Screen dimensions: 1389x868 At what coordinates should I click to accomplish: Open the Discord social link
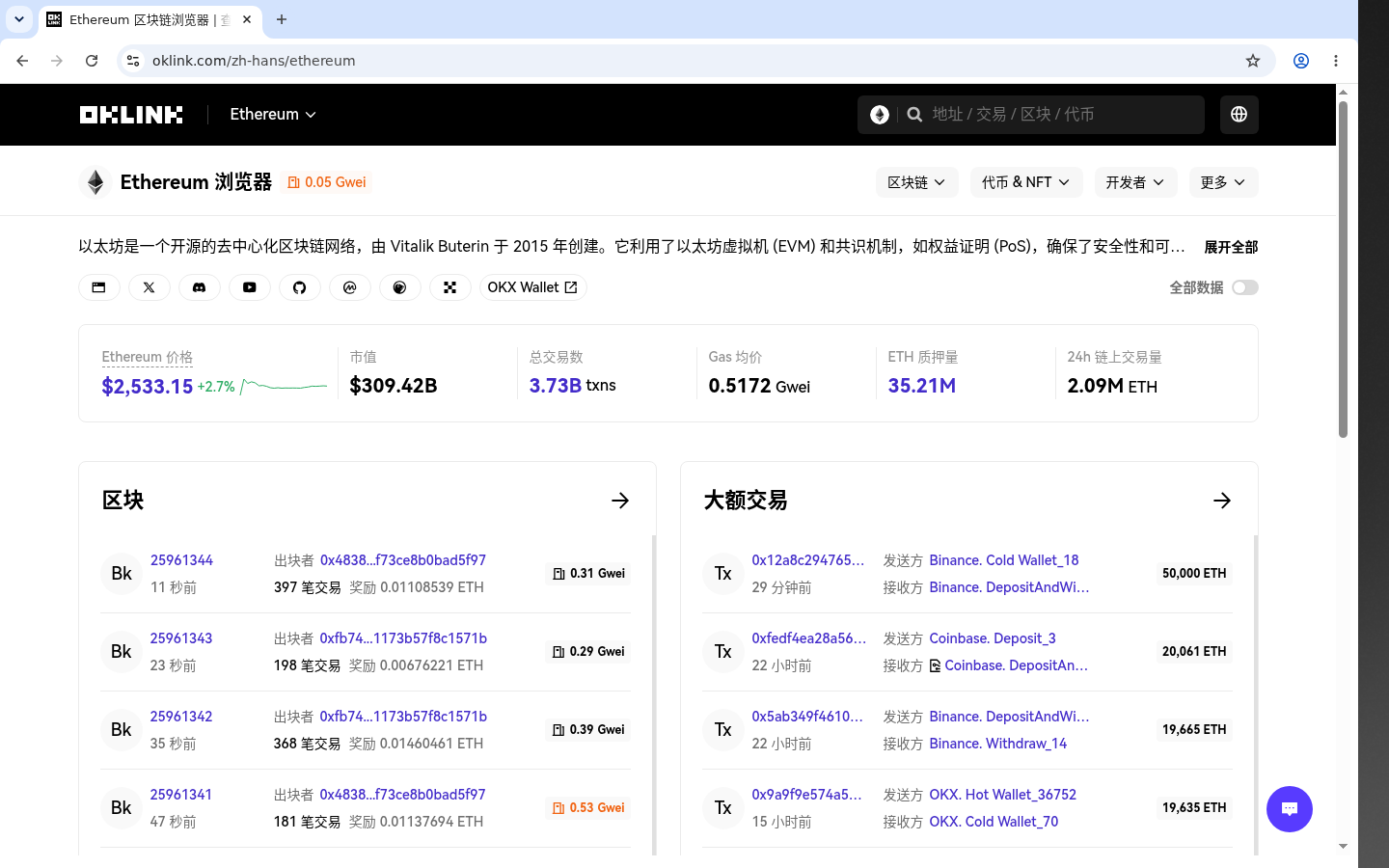coord(199,287)
